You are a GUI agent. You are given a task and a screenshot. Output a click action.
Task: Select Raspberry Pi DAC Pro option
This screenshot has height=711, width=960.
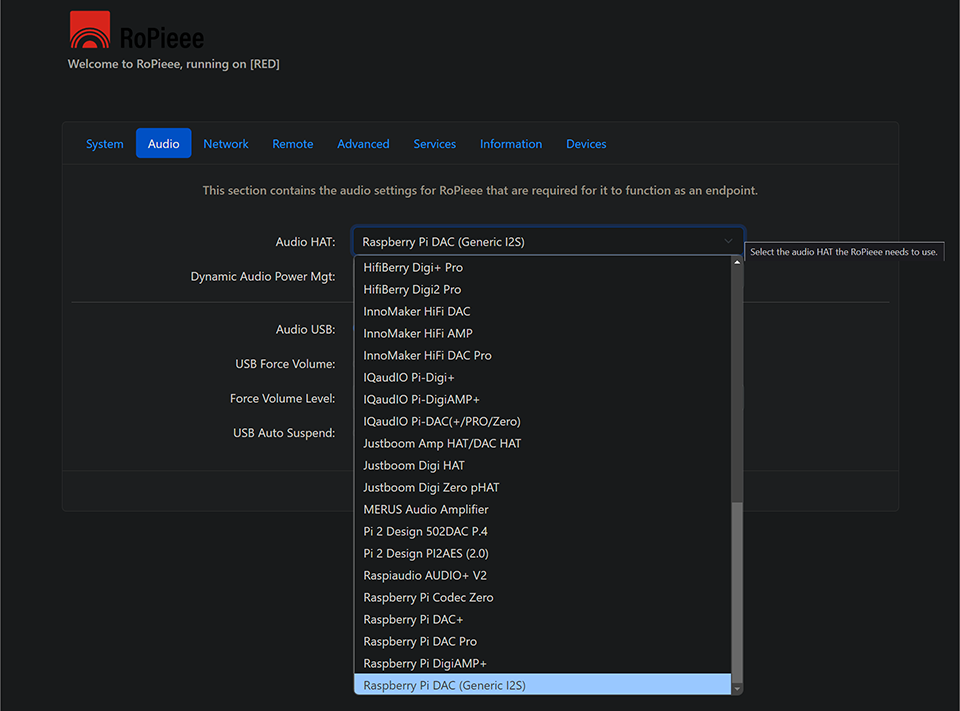tap(420, 642)
